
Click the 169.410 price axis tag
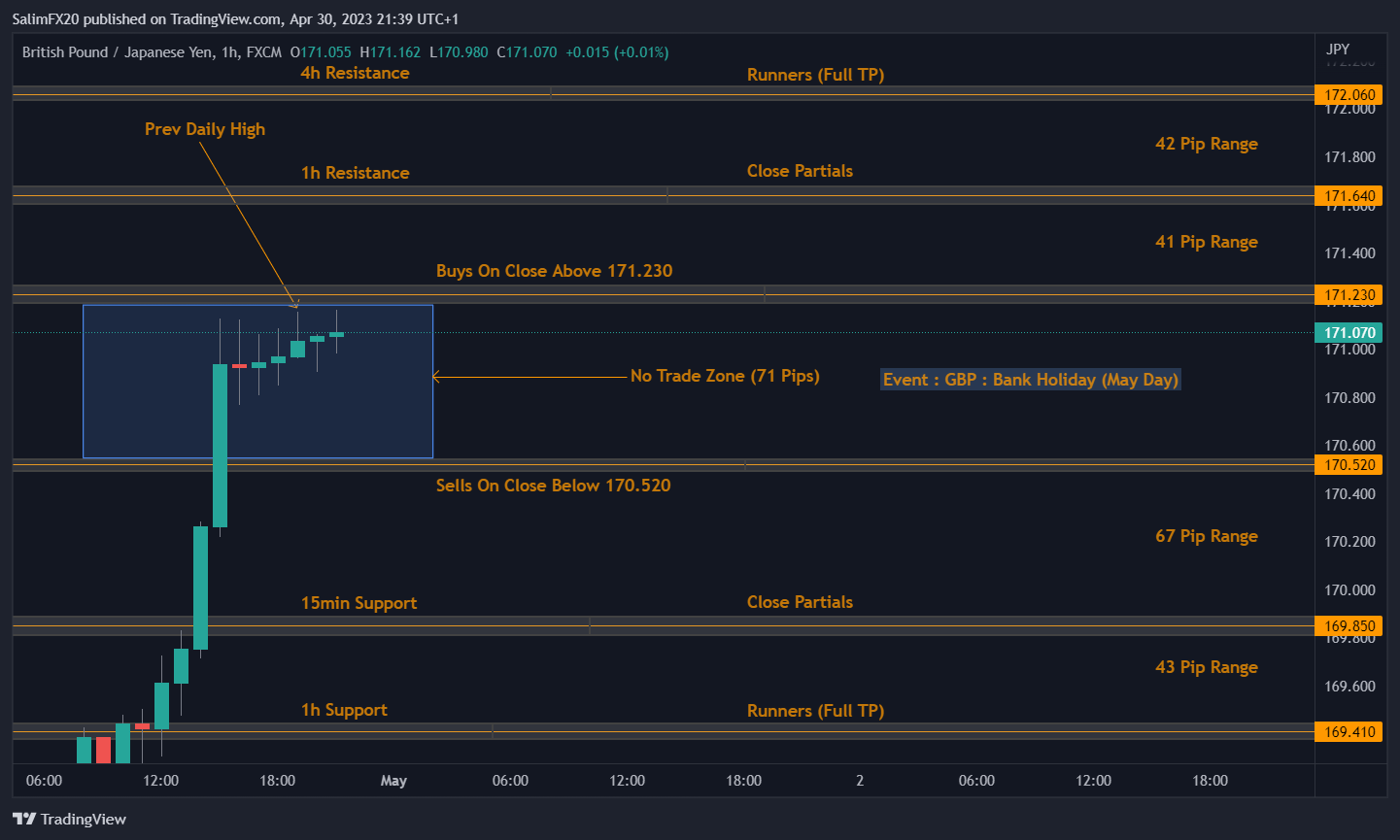click(1349, 732)
